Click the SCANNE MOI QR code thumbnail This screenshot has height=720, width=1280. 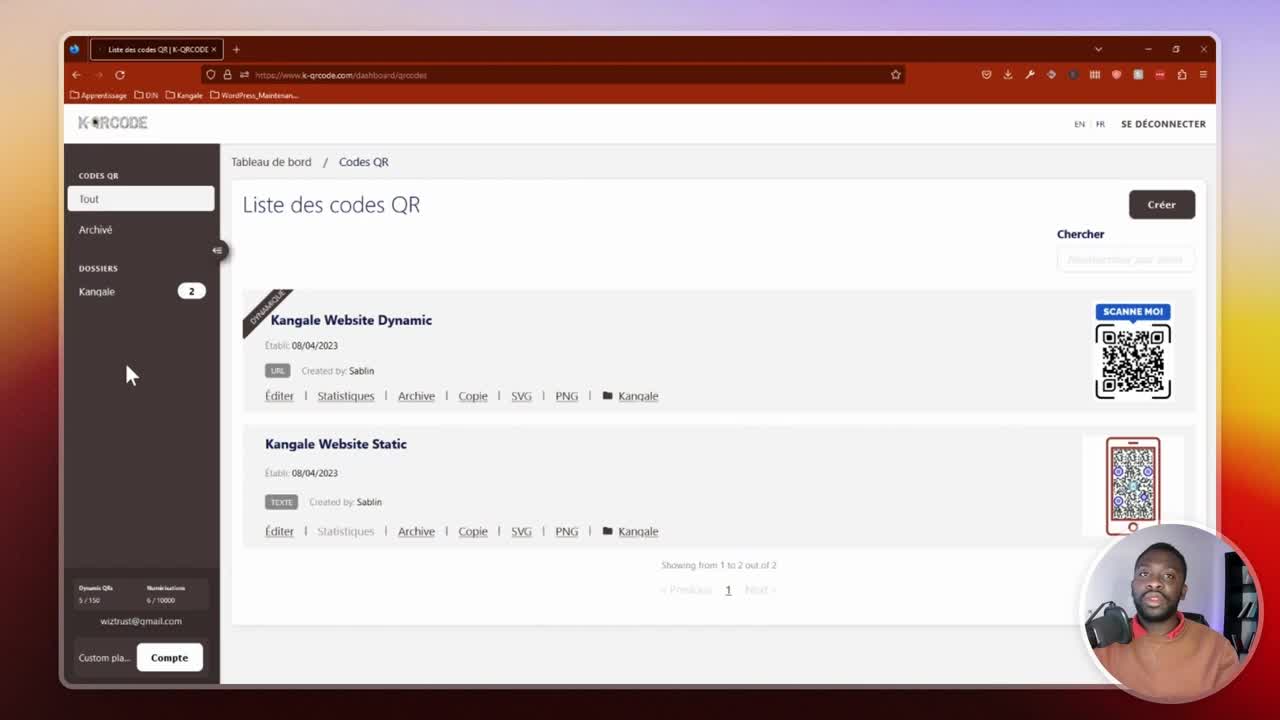(1133, 351)
